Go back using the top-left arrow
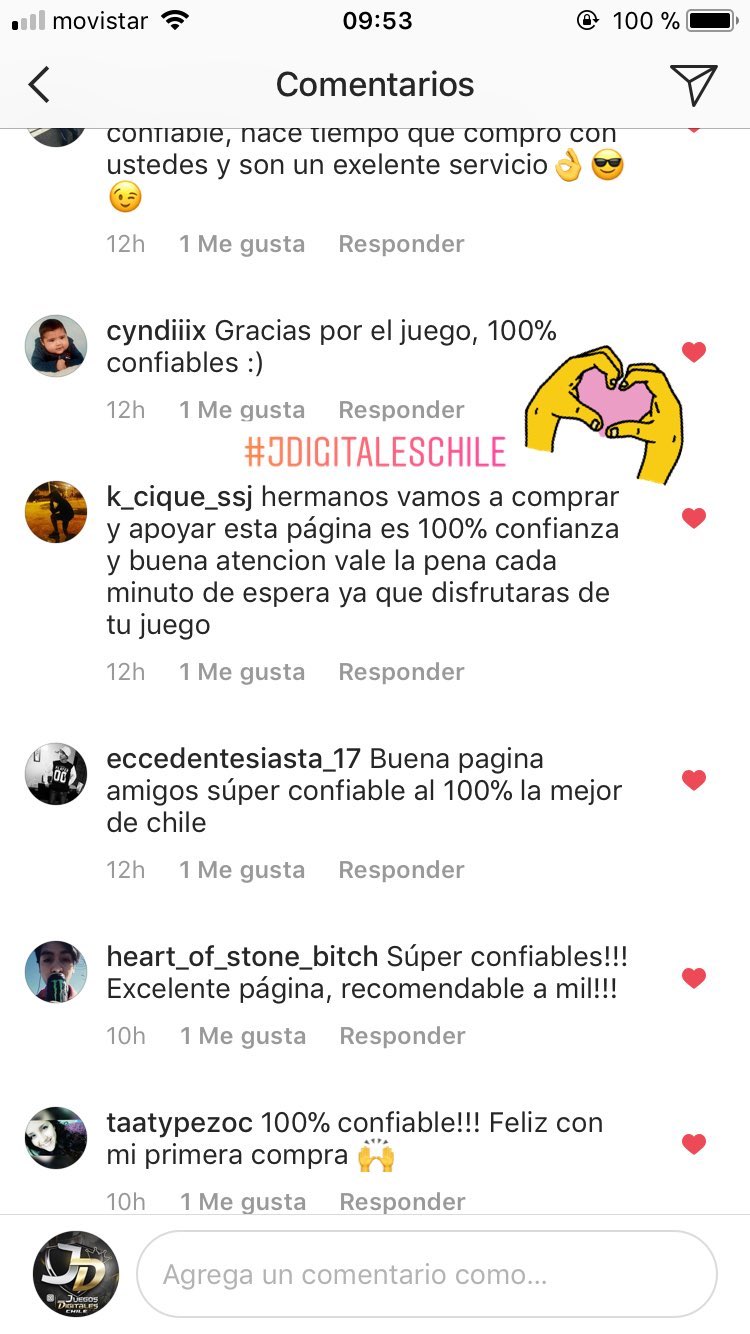 (x=39, y=85)
